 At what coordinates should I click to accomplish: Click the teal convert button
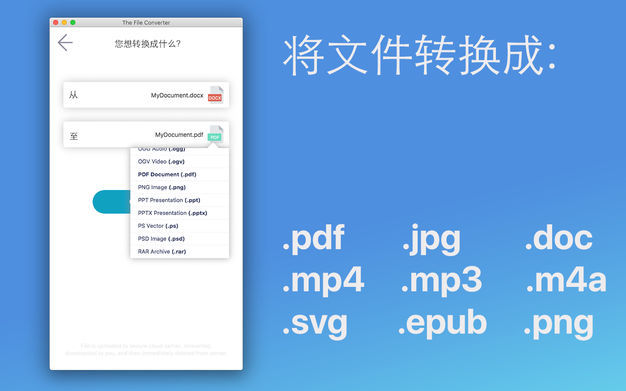111,202
